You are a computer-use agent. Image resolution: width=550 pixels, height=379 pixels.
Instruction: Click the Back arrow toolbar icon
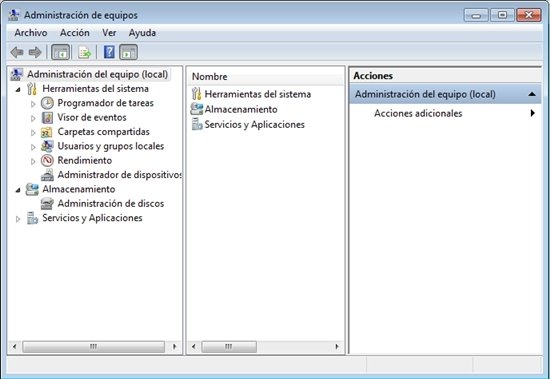coord(17,53)
